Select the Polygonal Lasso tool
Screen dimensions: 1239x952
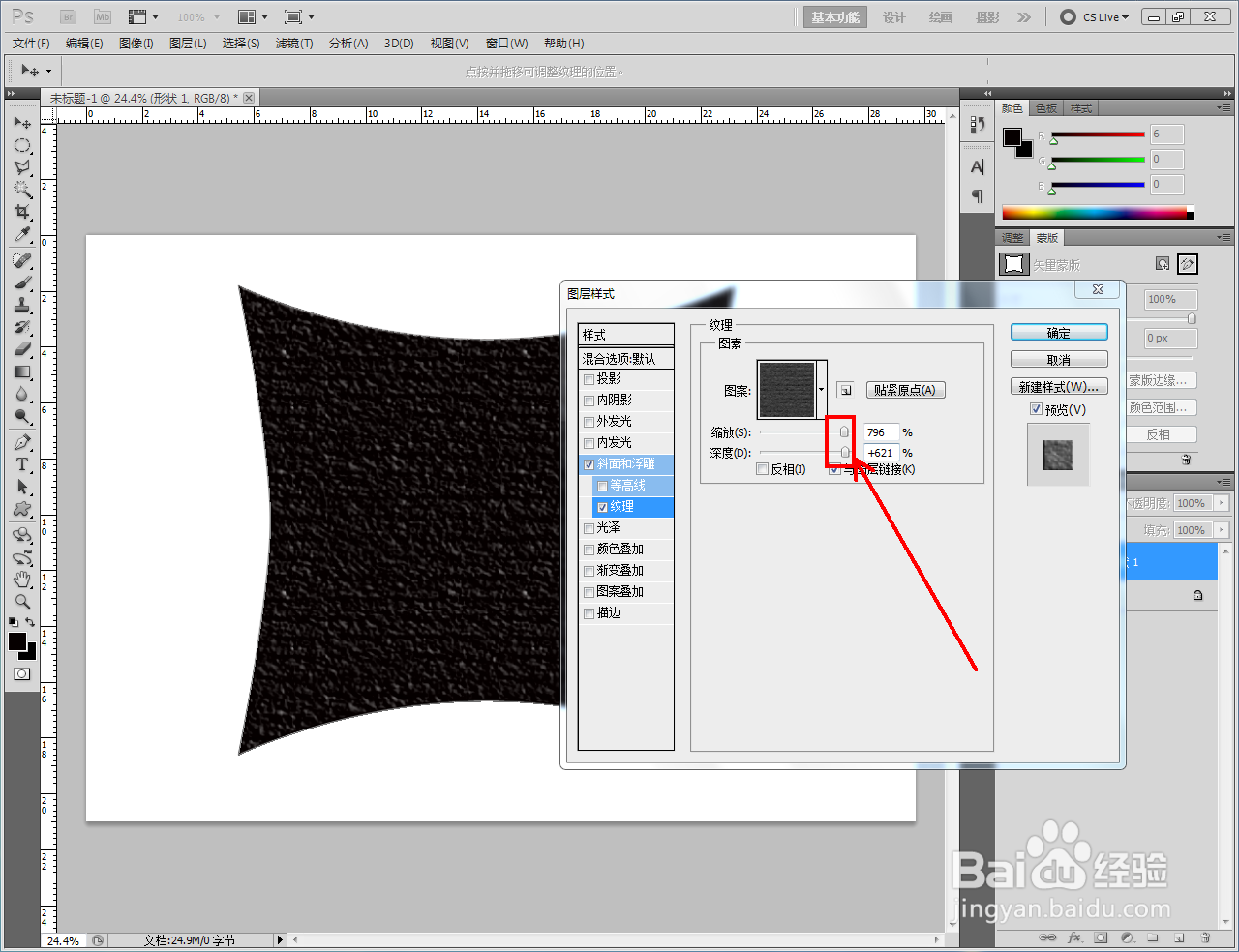pyautogui.click(x=22, y=167)
